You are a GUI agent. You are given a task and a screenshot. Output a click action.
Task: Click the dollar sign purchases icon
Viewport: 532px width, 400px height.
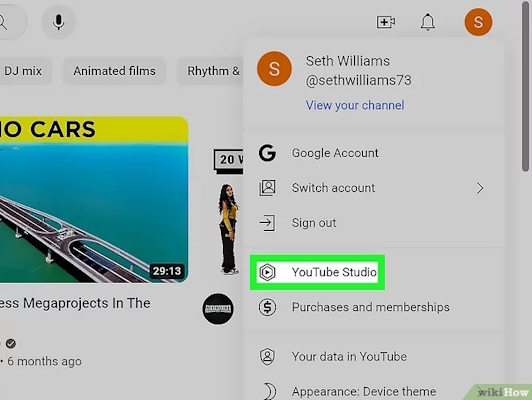(267, 307)
